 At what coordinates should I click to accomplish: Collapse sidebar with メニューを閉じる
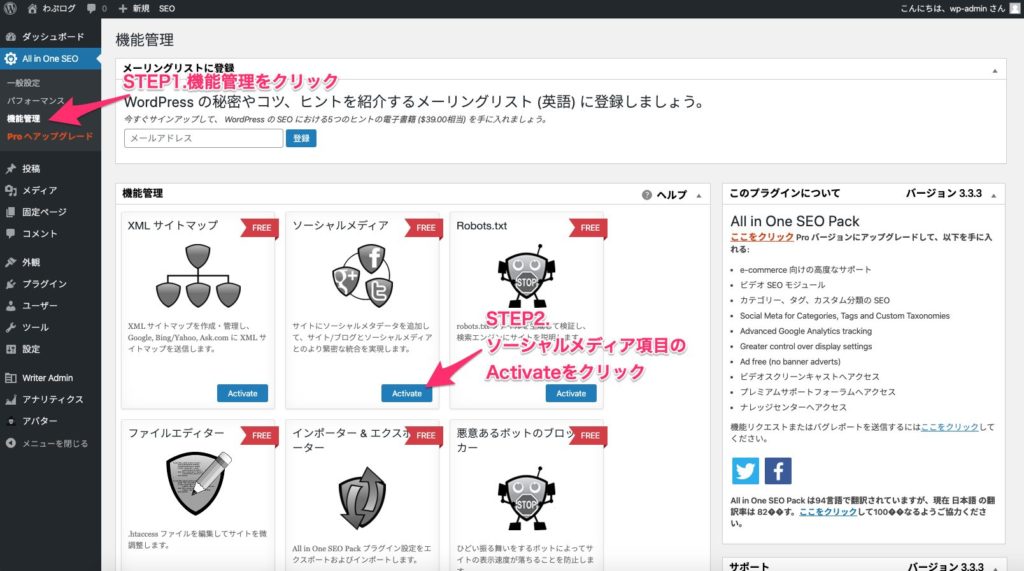coord(50,443)
